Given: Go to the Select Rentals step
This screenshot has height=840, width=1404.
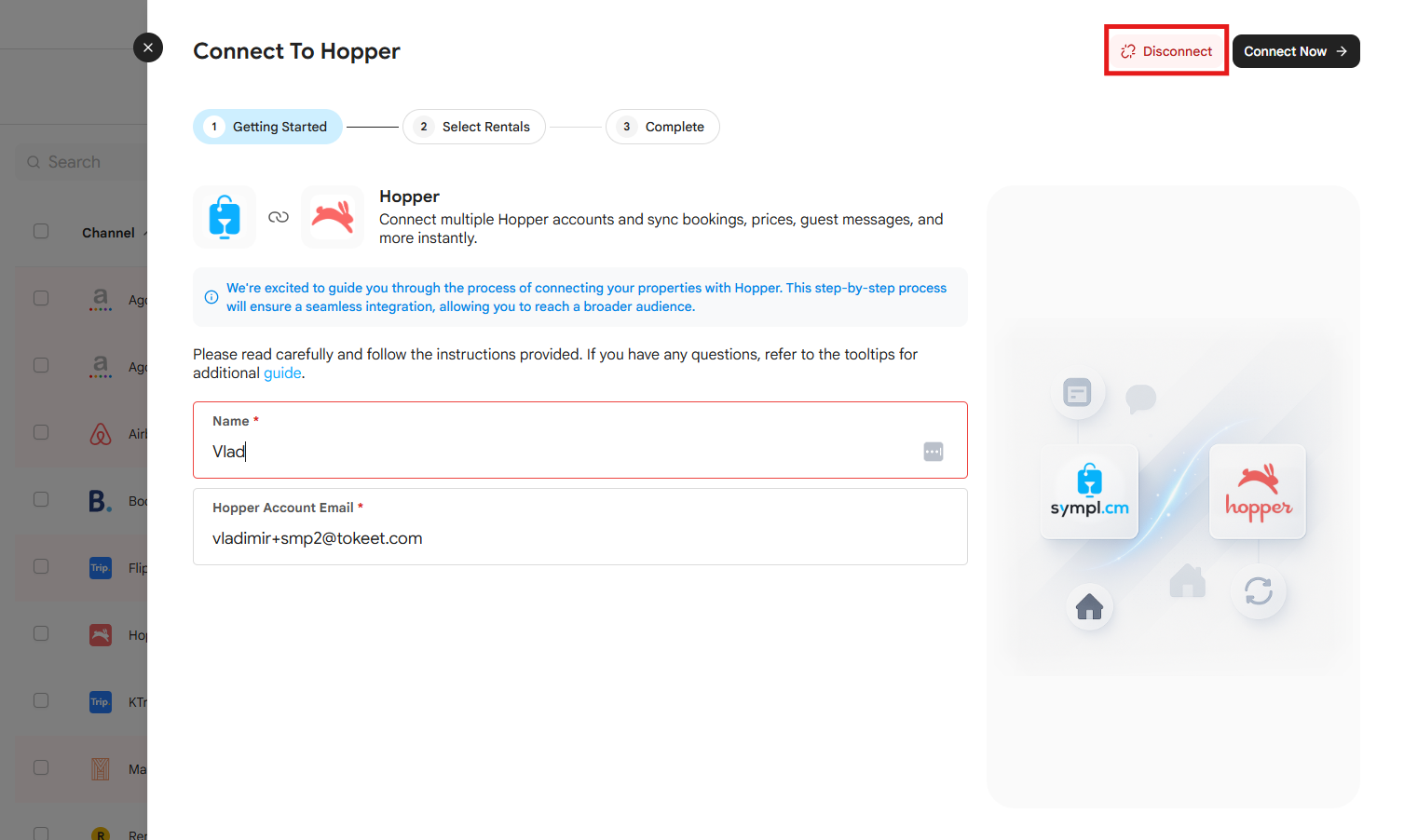Looking at the screenshot, I should point(474,127).
